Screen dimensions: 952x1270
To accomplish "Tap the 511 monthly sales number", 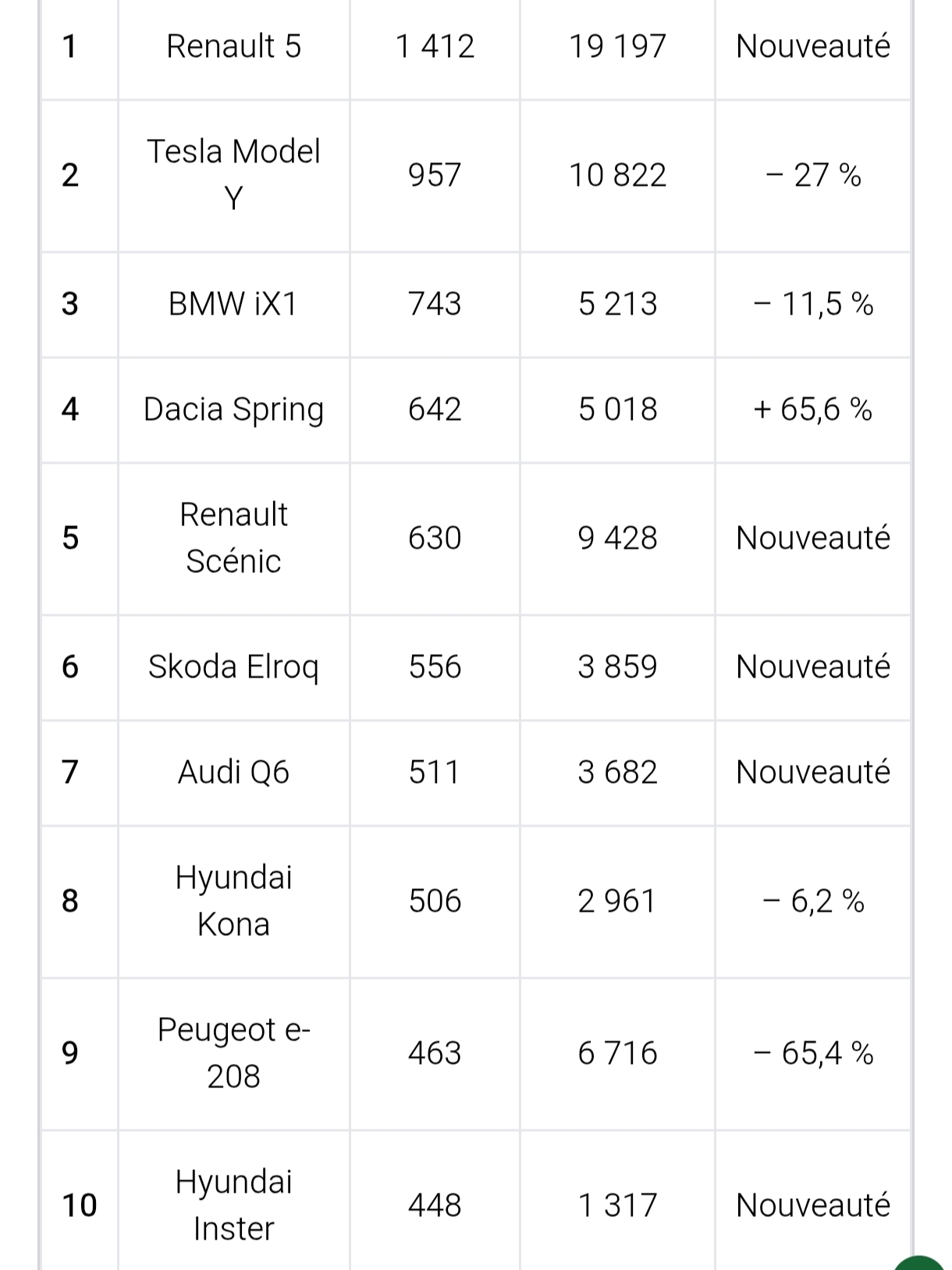I will (x=435, y=772).
